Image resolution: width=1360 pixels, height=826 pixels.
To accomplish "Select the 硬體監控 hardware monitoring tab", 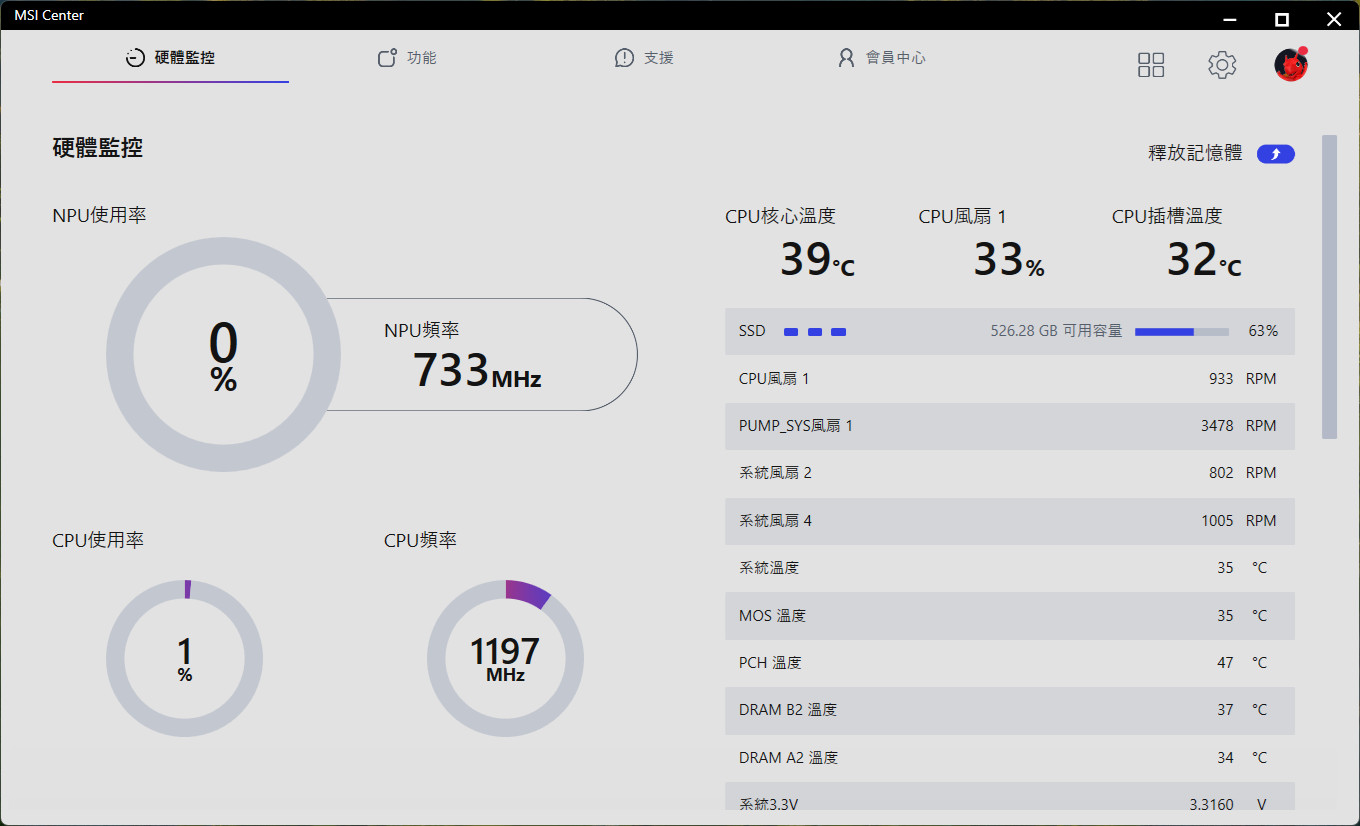I will [x=170, y=58].
